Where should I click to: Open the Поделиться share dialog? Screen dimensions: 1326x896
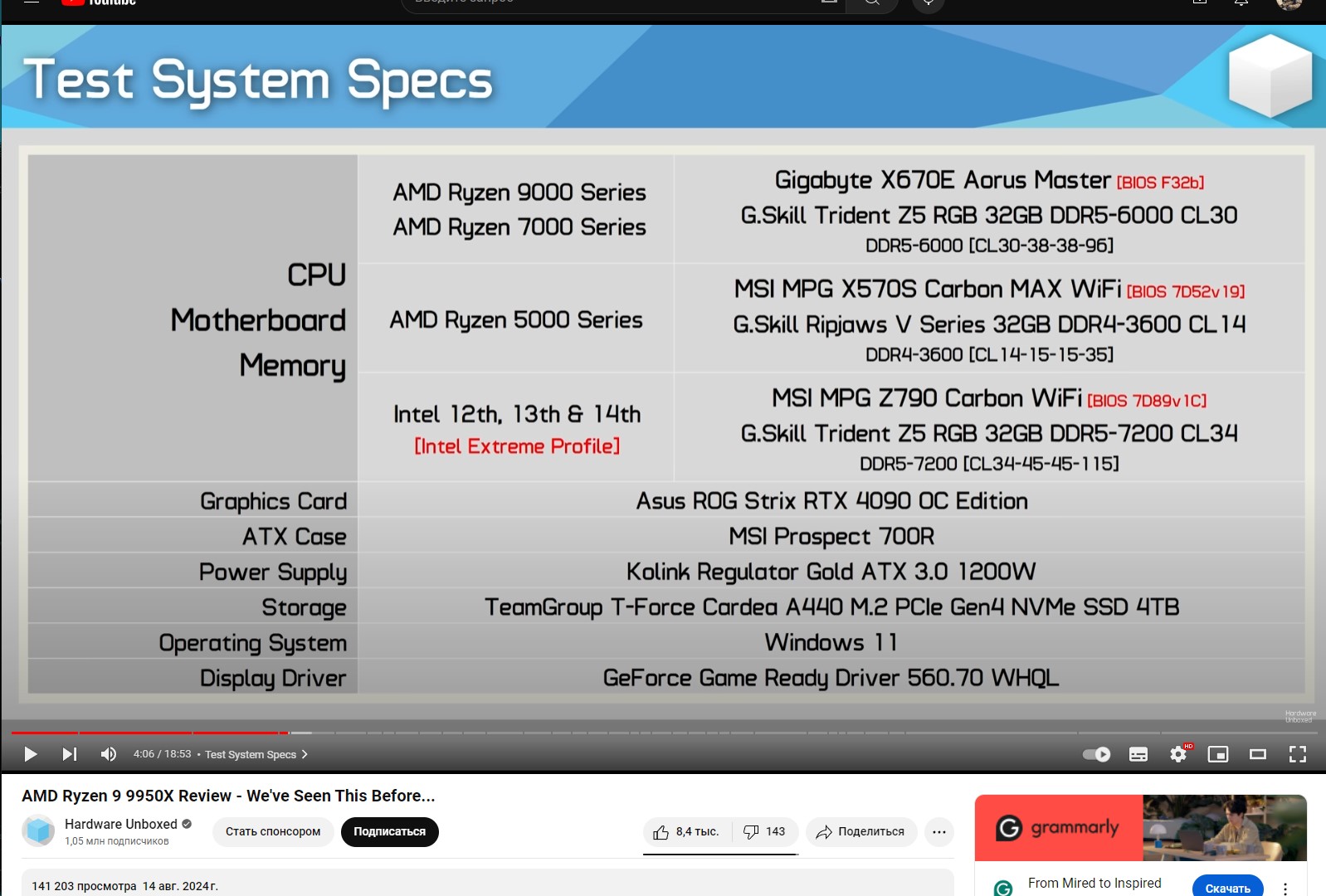click(x=860, y=832)
